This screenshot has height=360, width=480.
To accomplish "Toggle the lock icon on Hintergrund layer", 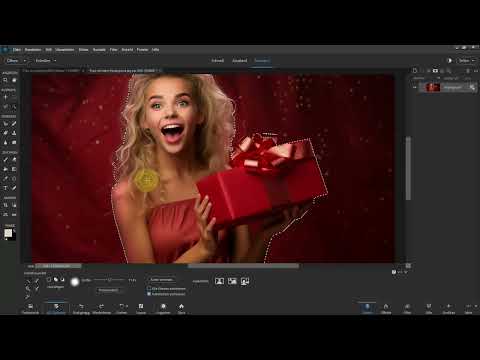I will point(472,87).
